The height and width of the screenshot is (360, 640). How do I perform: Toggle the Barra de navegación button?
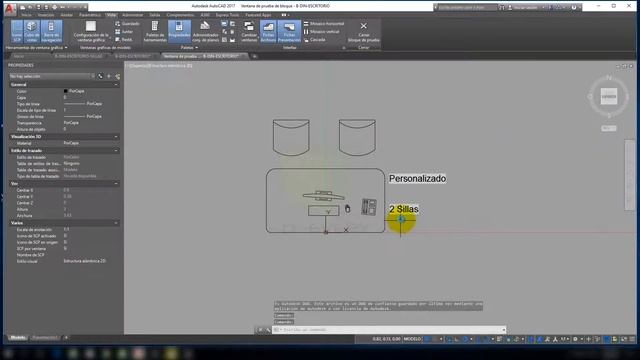51,31
